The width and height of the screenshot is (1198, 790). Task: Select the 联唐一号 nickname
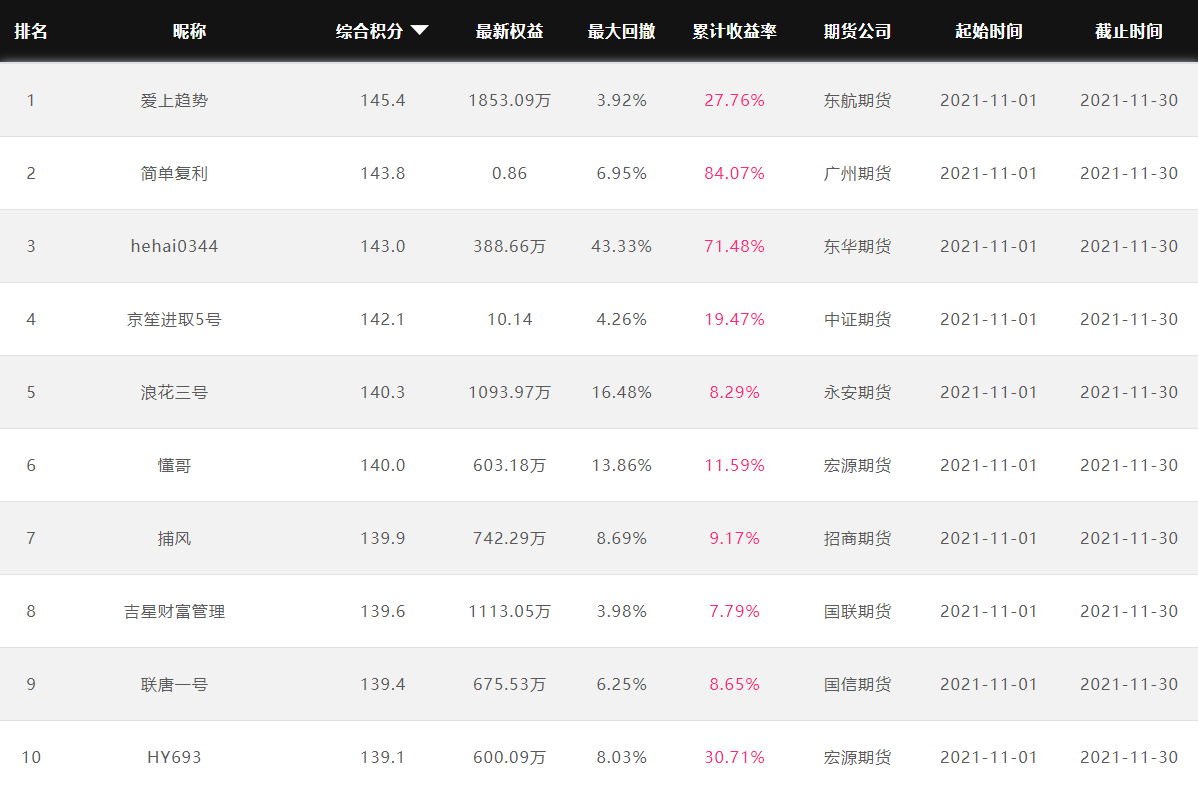coord(174,684)
